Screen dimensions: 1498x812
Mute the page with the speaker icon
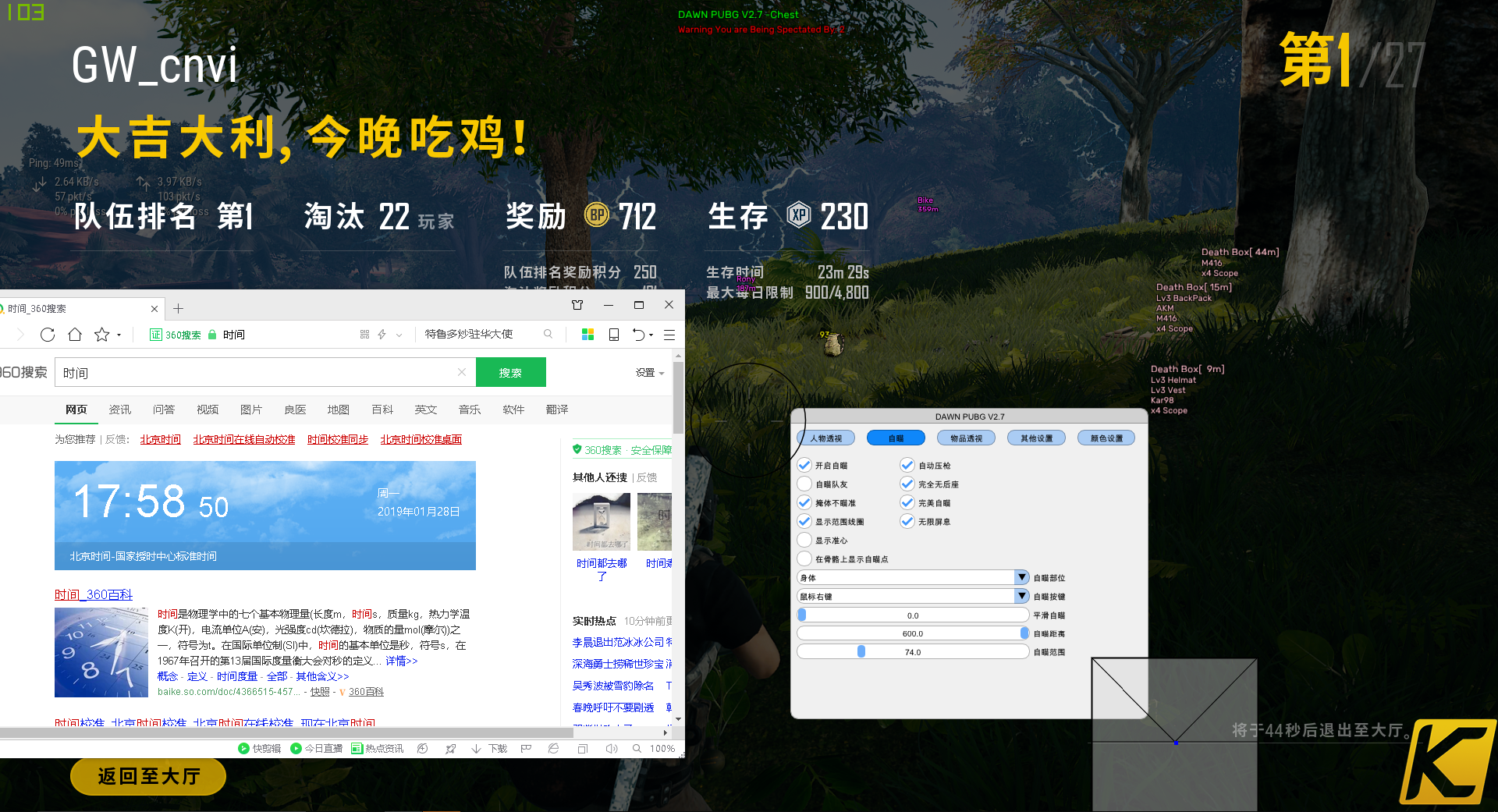(x=611, y=749)
